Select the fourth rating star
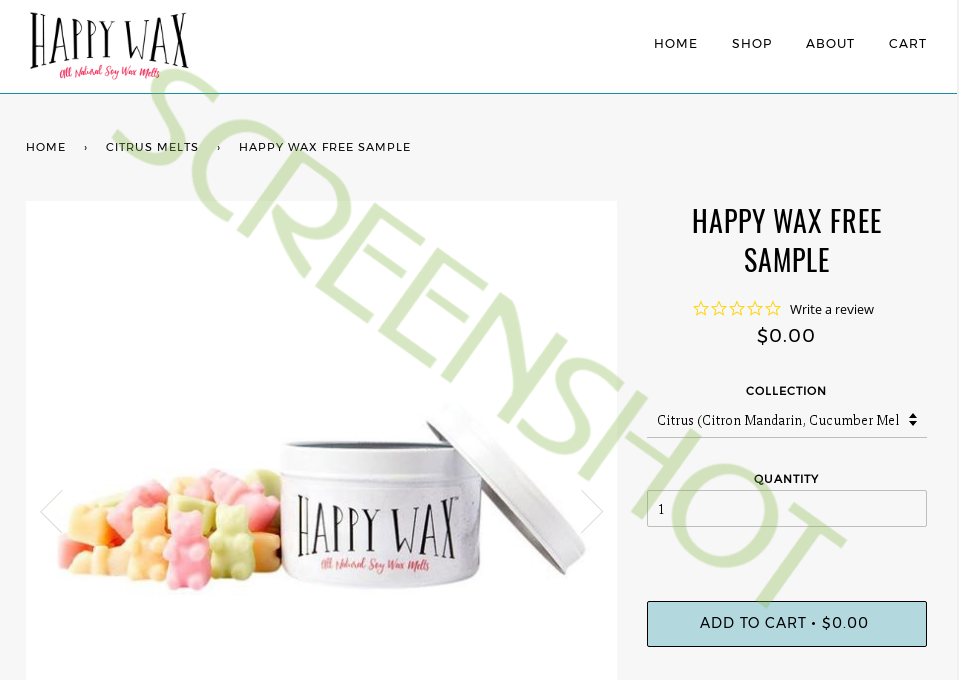The width and height of the screenshot is (959, 680). (x=755, y=309)
